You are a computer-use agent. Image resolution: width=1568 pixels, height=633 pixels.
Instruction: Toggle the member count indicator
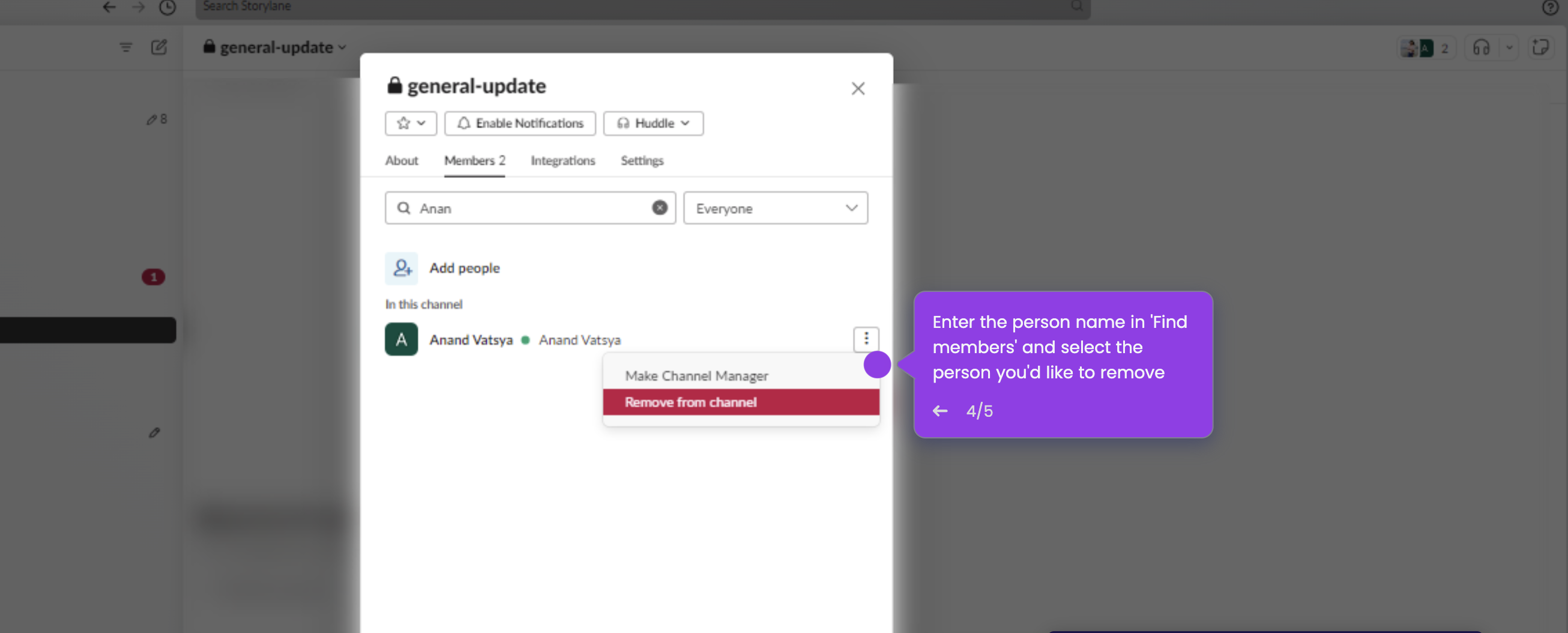(x=1425, y=47)
